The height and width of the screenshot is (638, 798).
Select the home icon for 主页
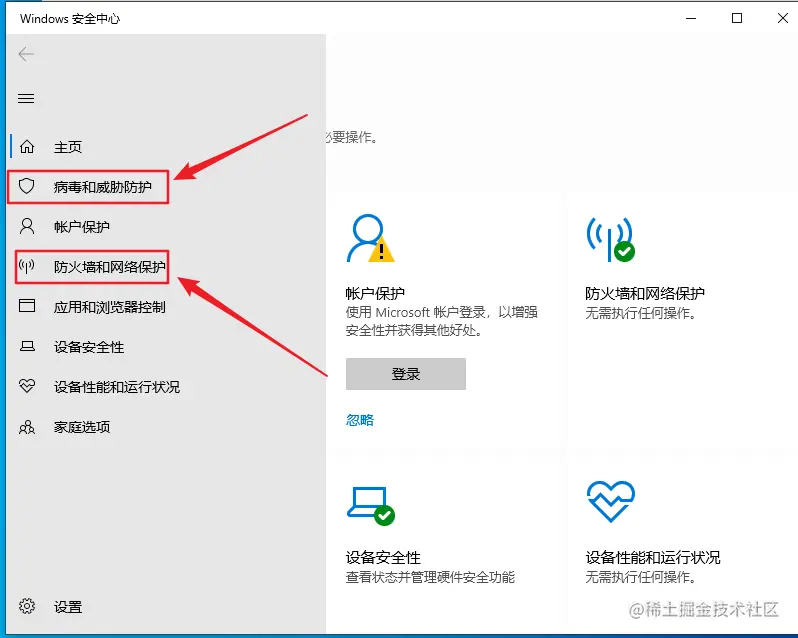27,147
